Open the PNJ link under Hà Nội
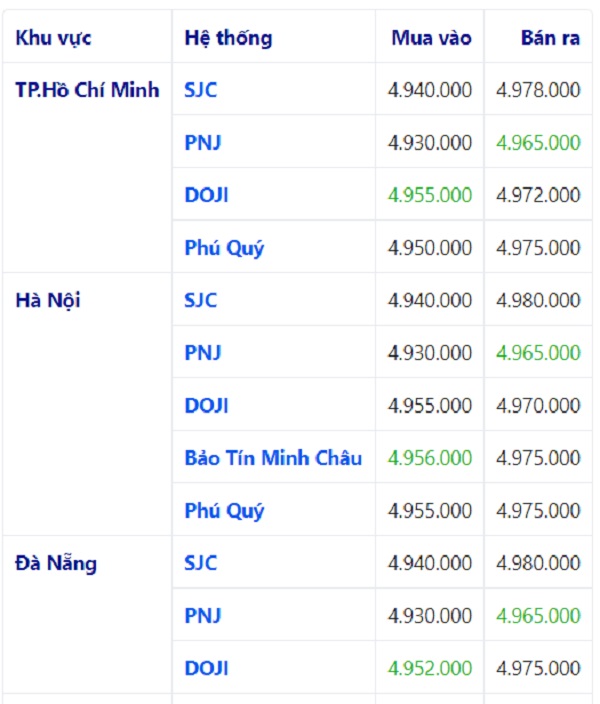600x704 pixels. 203,353
